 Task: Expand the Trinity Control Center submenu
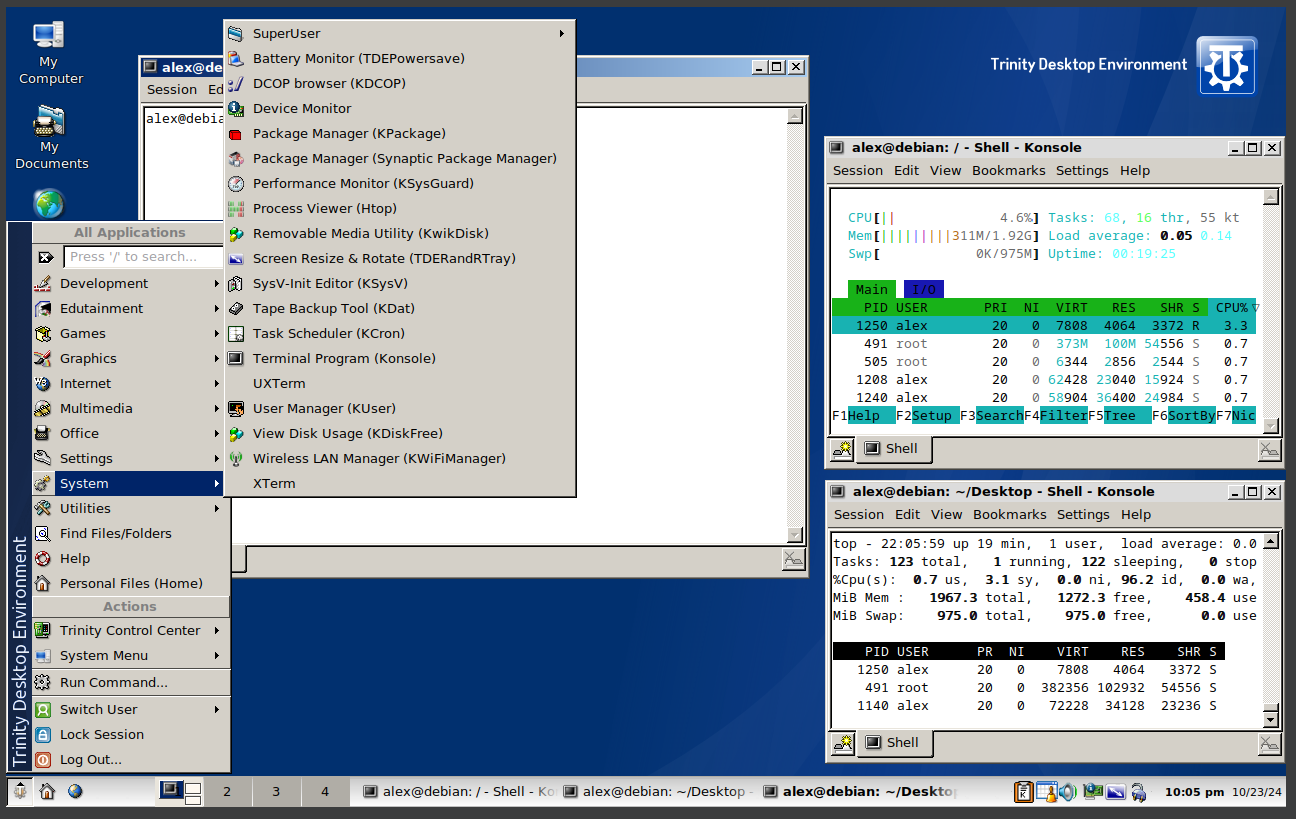click(128, 630)
